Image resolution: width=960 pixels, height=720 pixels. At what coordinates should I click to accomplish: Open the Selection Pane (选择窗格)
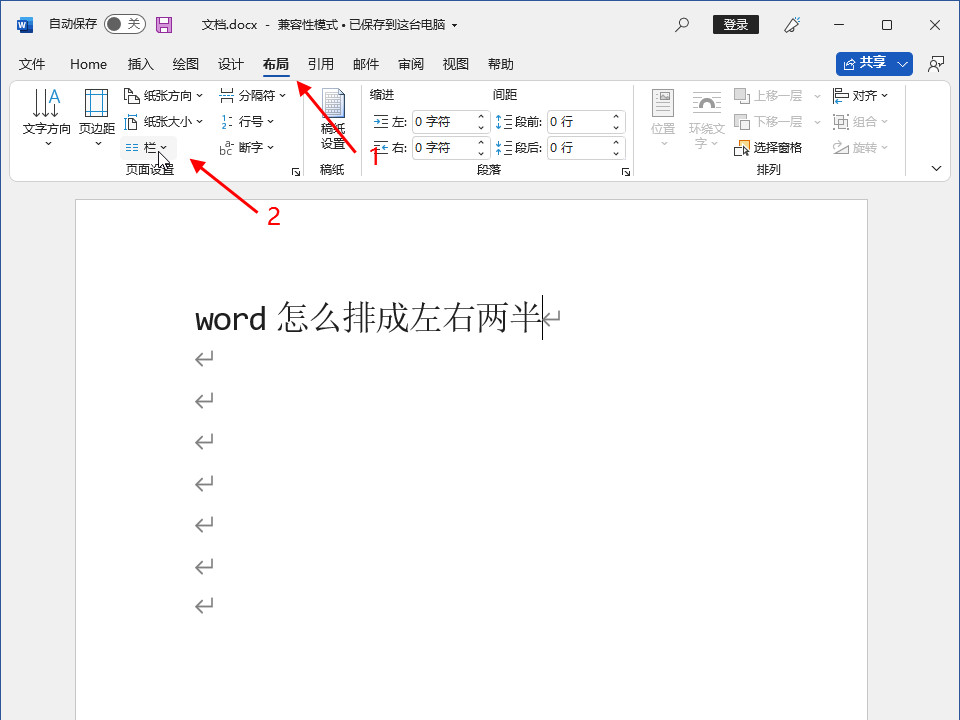[x=768, y=148]
